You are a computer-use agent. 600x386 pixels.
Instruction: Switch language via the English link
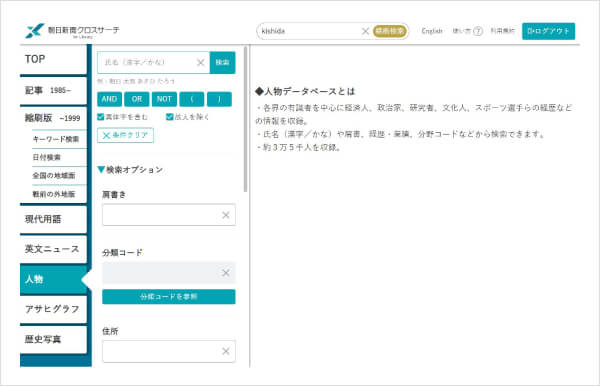(432, 31)
